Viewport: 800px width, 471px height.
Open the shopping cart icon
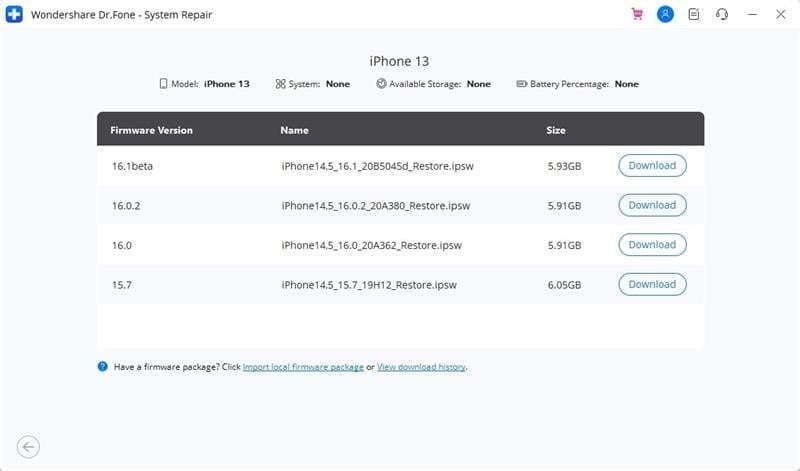point(637,14)
